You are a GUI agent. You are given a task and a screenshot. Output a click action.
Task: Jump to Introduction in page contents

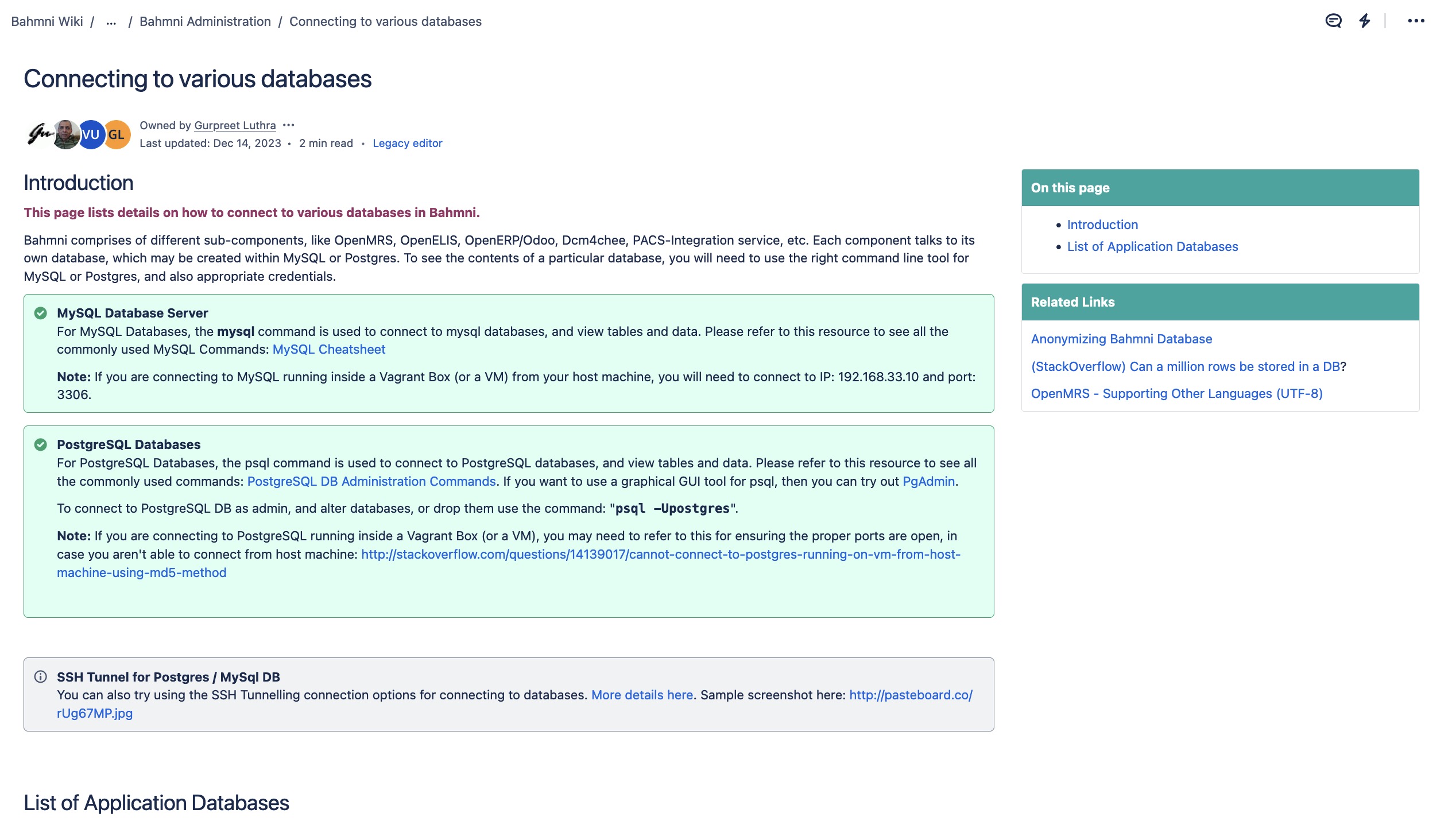(1102, 225)
